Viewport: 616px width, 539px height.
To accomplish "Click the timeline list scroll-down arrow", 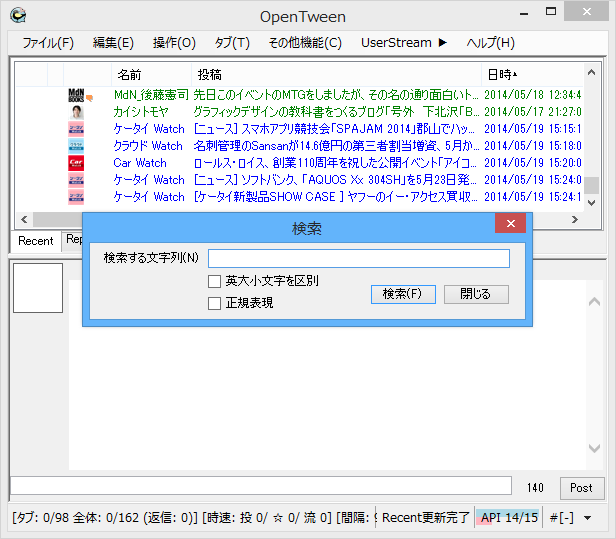I will tap(591, 203).
